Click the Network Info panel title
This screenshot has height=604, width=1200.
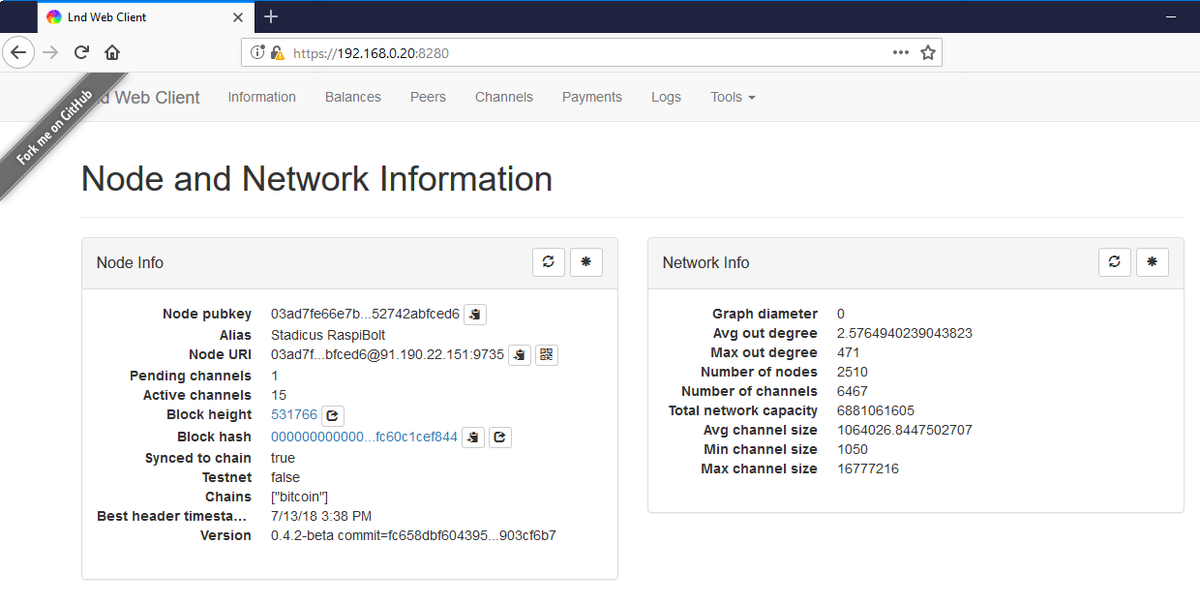pos(706,263)
